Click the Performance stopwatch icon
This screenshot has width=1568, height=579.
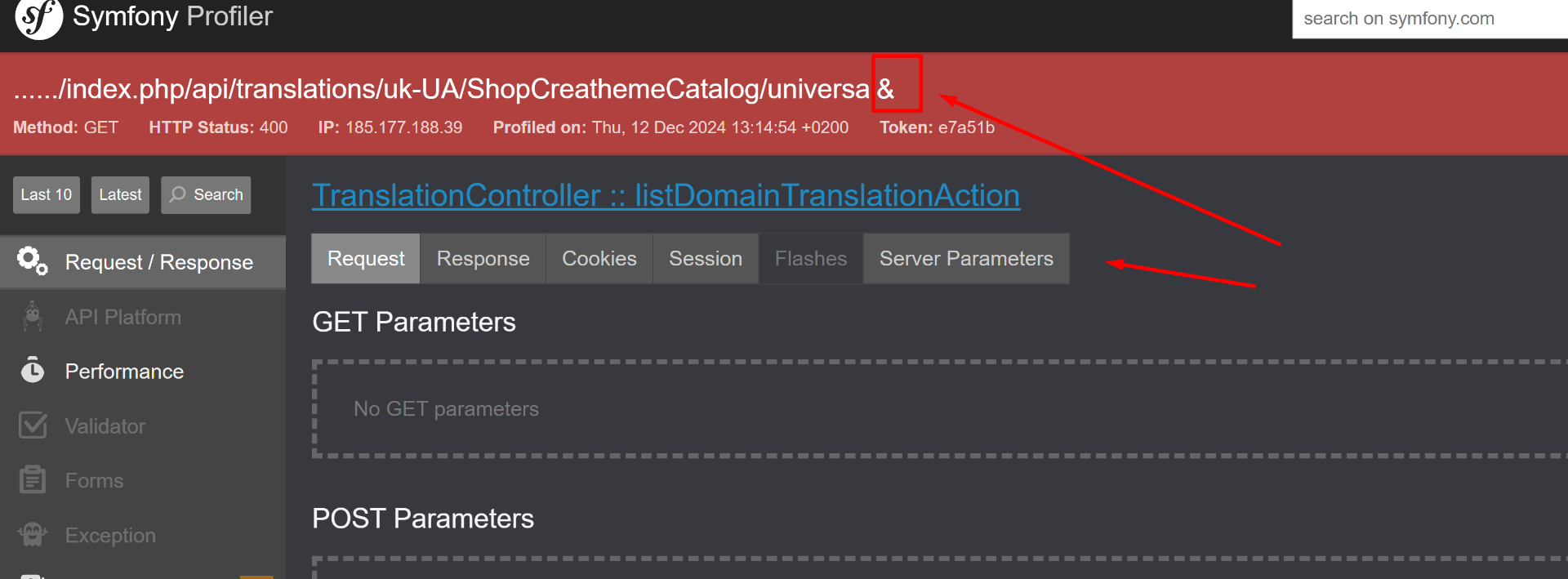click(33, 371)
